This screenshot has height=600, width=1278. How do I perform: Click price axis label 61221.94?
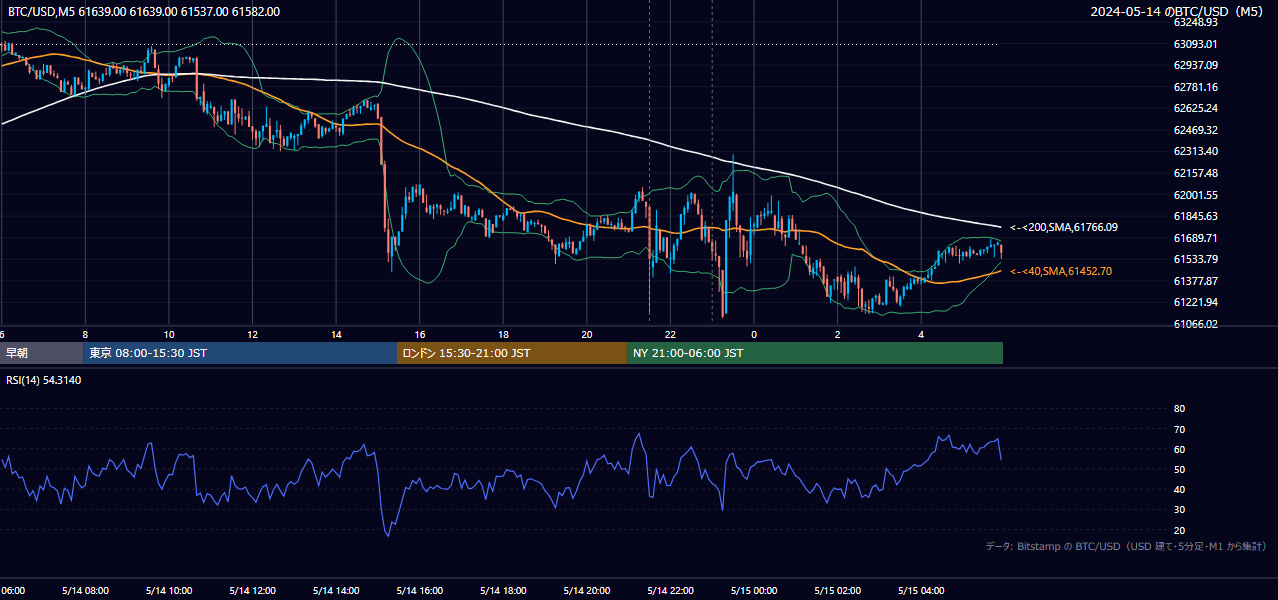click(1196, 303)
